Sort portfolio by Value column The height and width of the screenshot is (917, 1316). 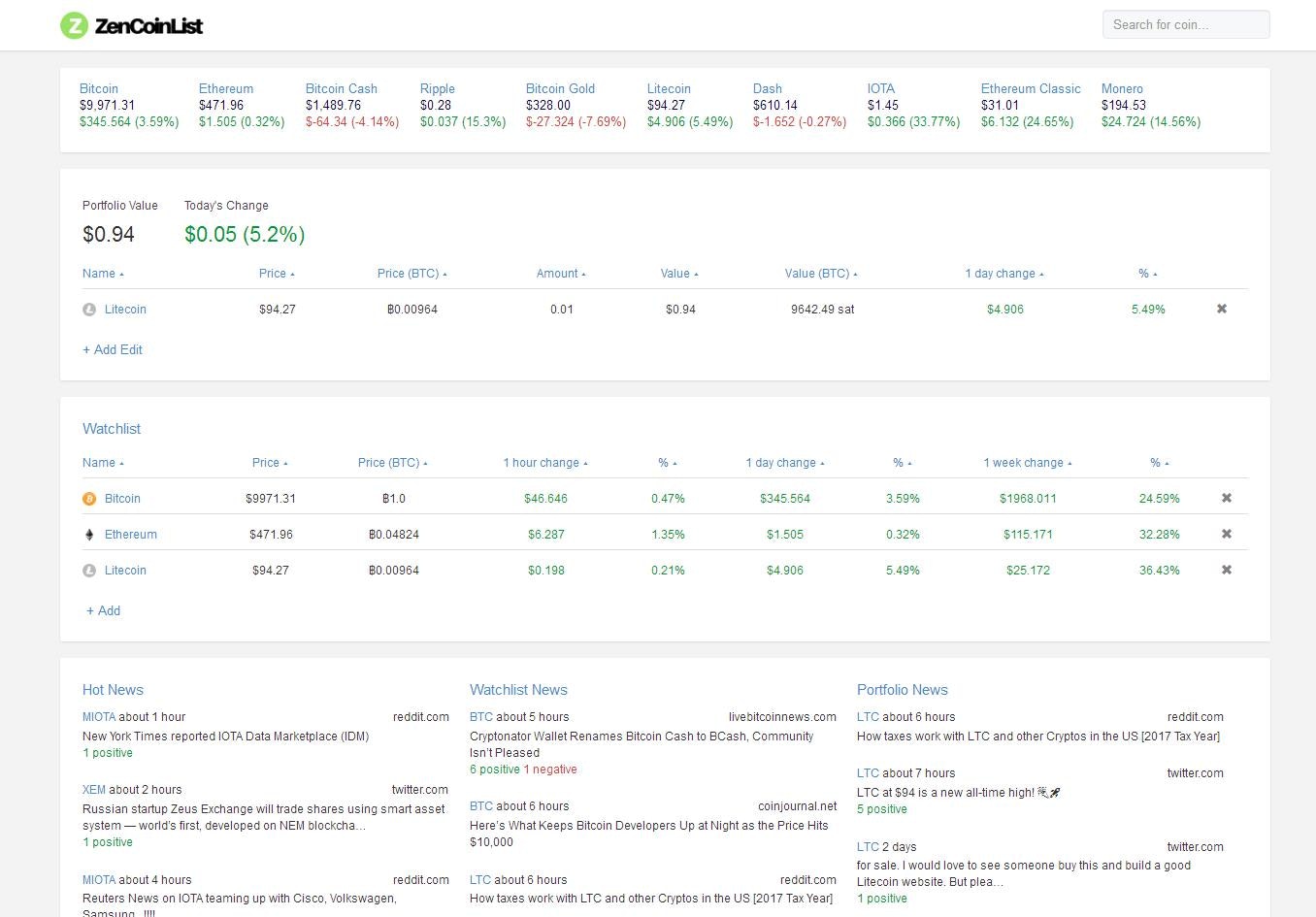(x=679, y=274)
